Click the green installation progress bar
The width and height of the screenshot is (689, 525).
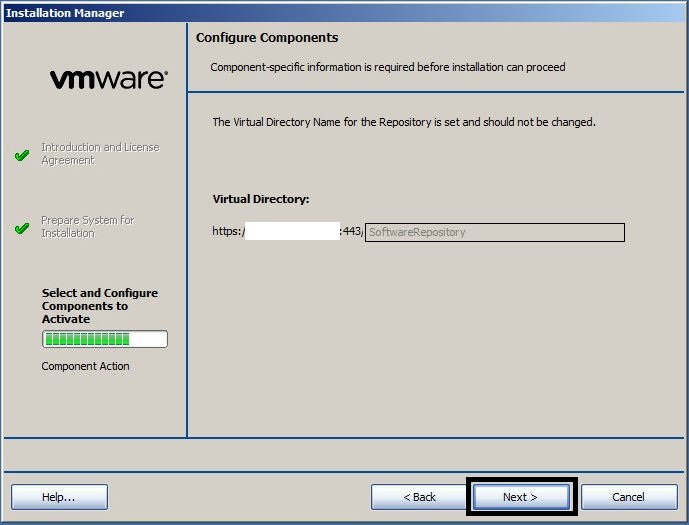click(104, 340)
